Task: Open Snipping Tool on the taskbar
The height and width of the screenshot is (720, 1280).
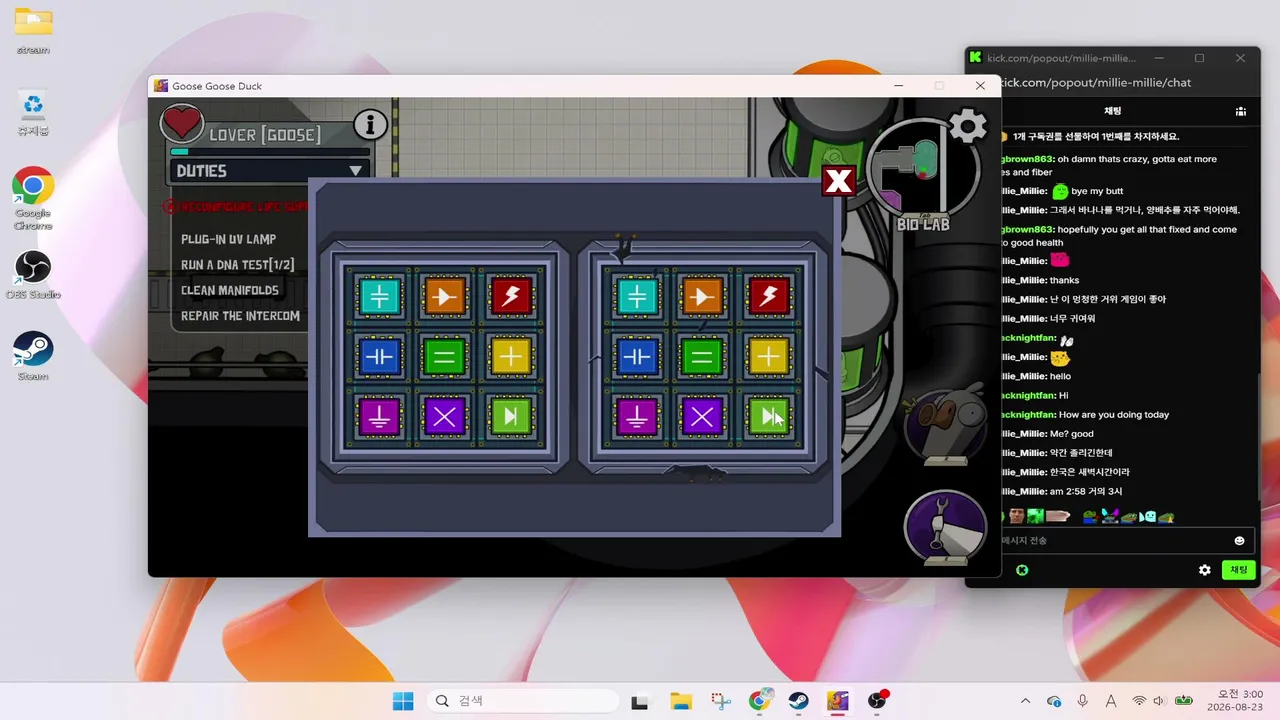Action: click(720, 701)
